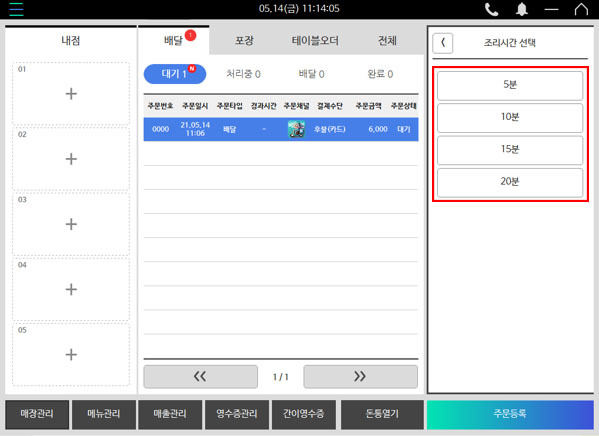Go to next page of orders
The width and height of the screenshot is (599, 436).
(360, 377)
